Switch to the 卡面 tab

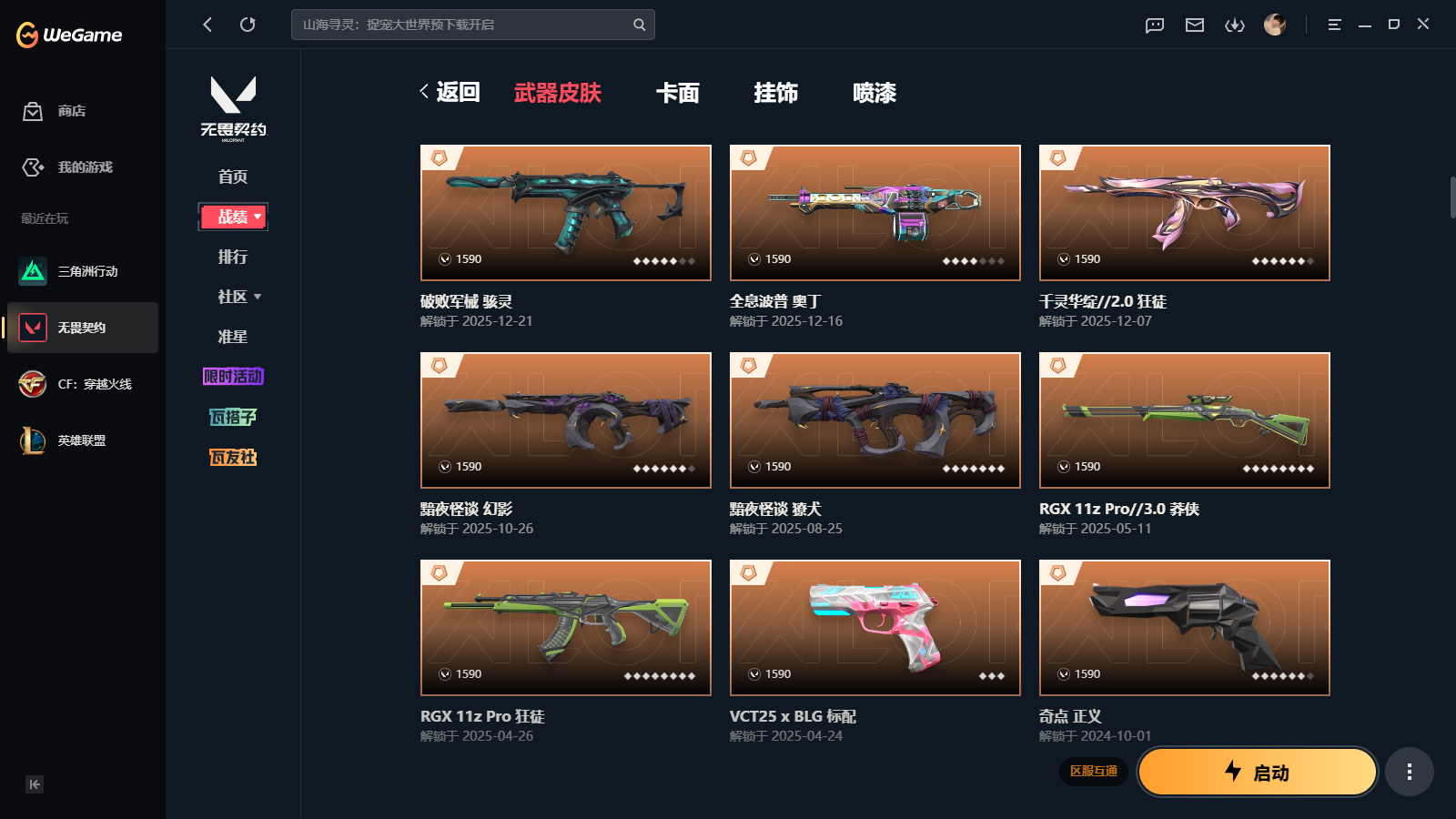click(678, 93)
